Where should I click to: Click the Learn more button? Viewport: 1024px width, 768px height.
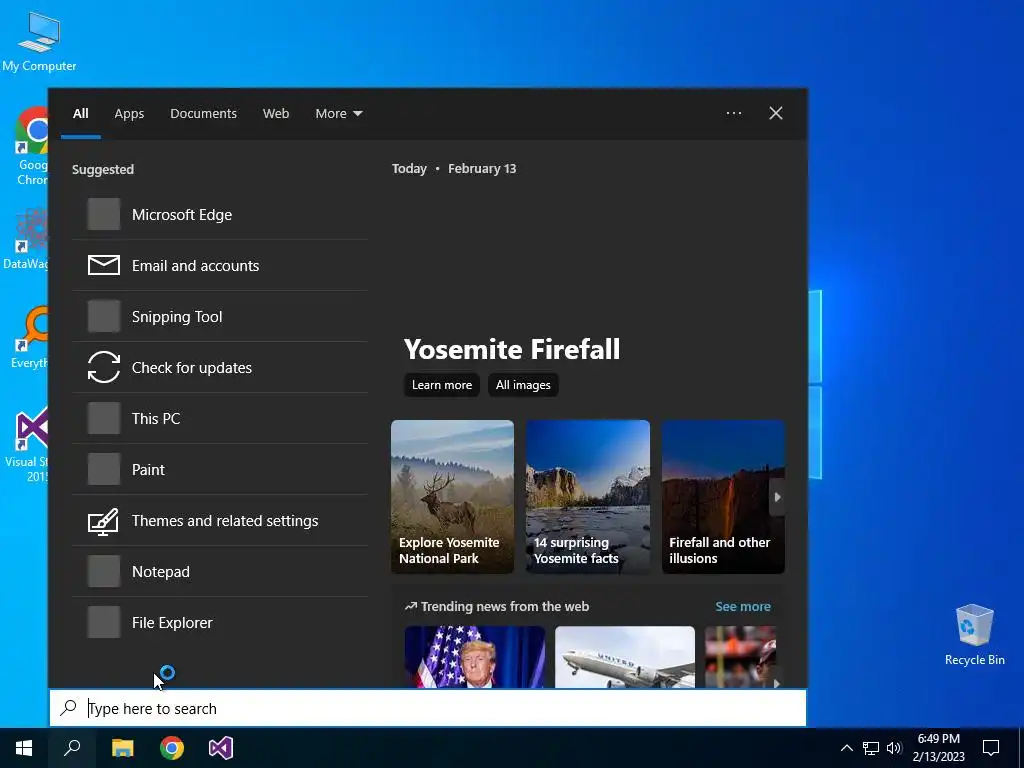[441, 385]
